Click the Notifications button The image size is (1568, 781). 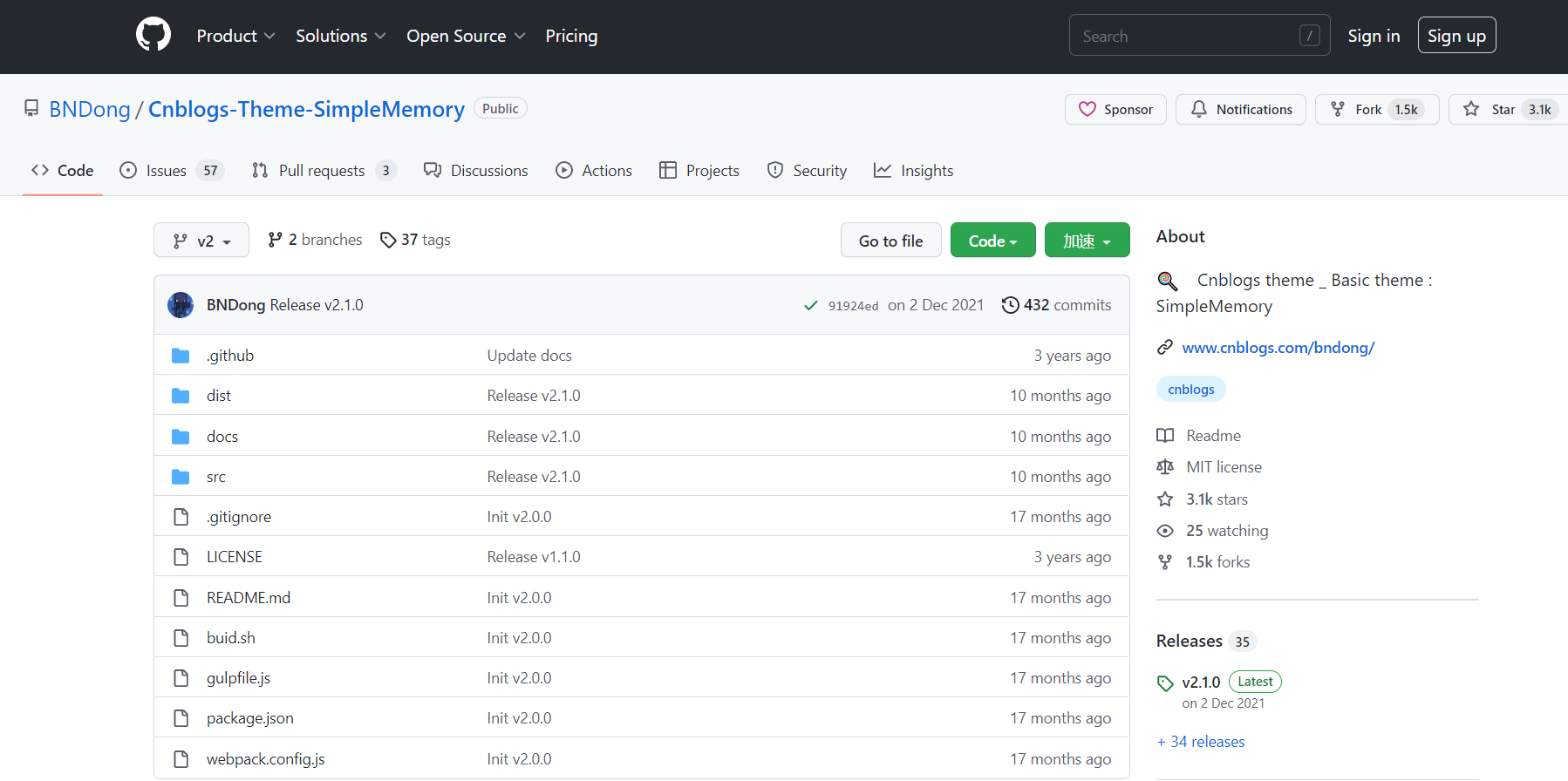(x=1240, y=109)
